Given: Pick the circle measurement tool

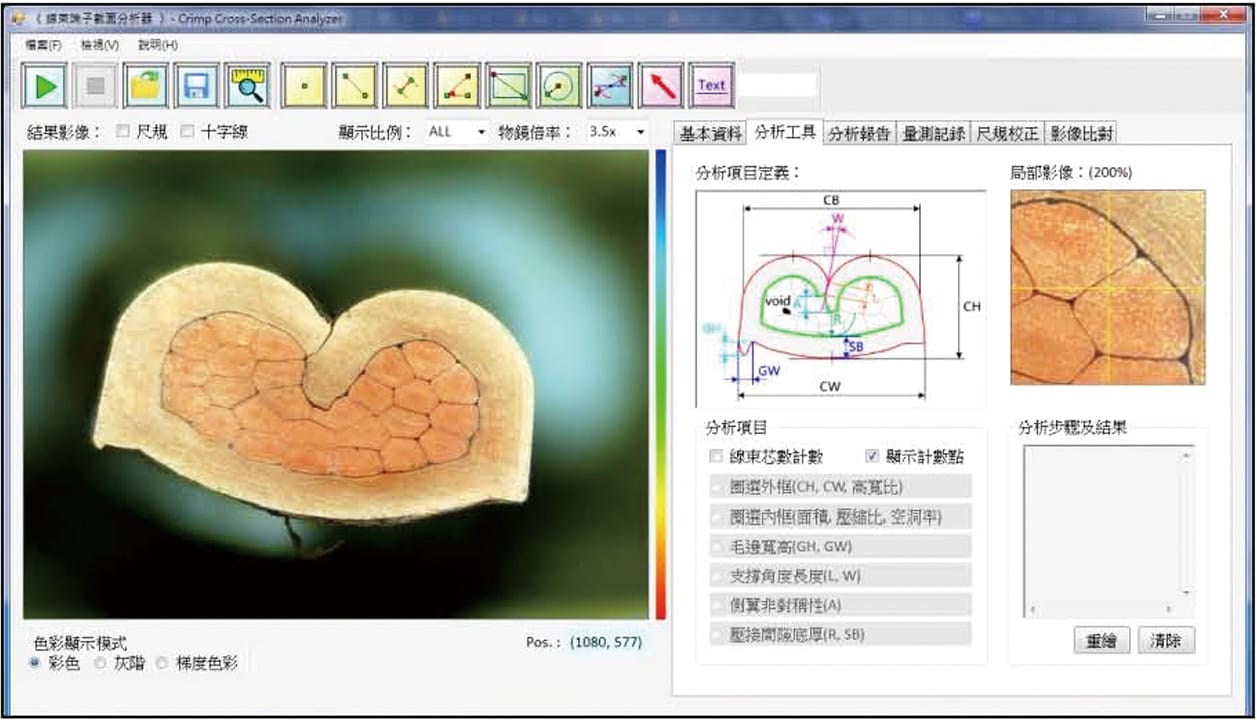Looking at the screenshot, I should tap(559, 87).
